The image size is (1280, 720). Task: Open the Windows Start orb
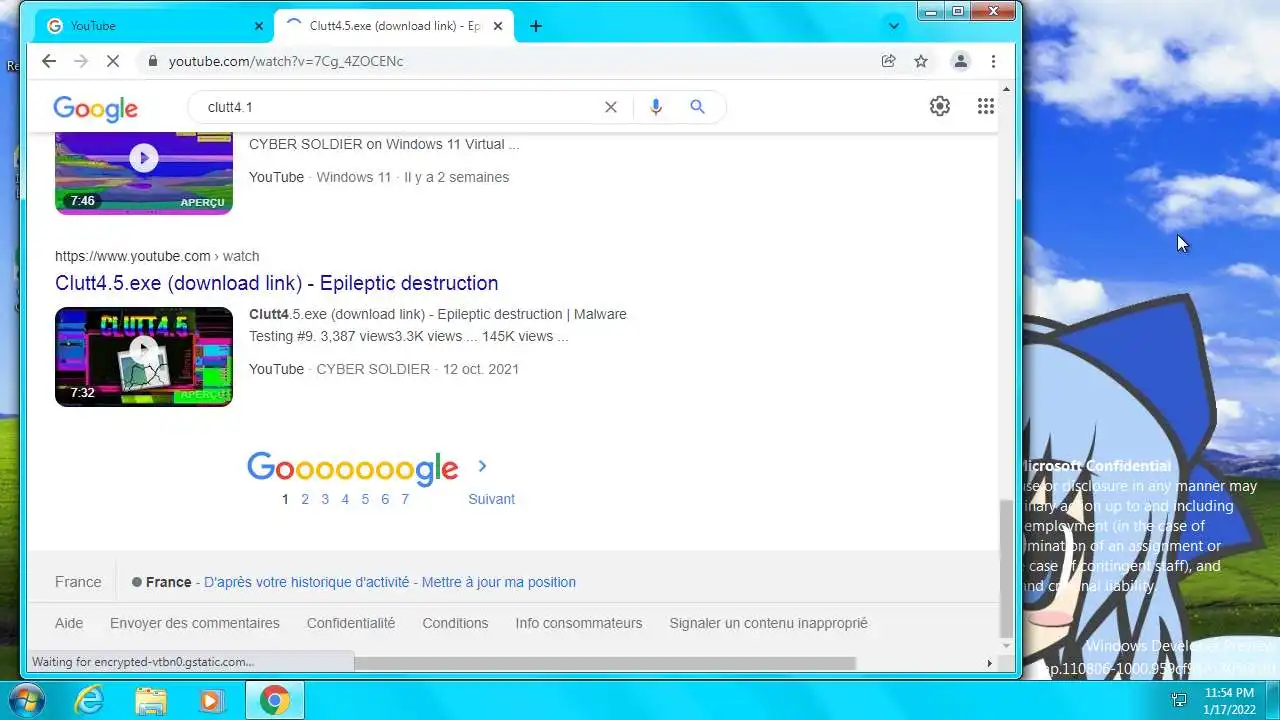coord(27,700)
